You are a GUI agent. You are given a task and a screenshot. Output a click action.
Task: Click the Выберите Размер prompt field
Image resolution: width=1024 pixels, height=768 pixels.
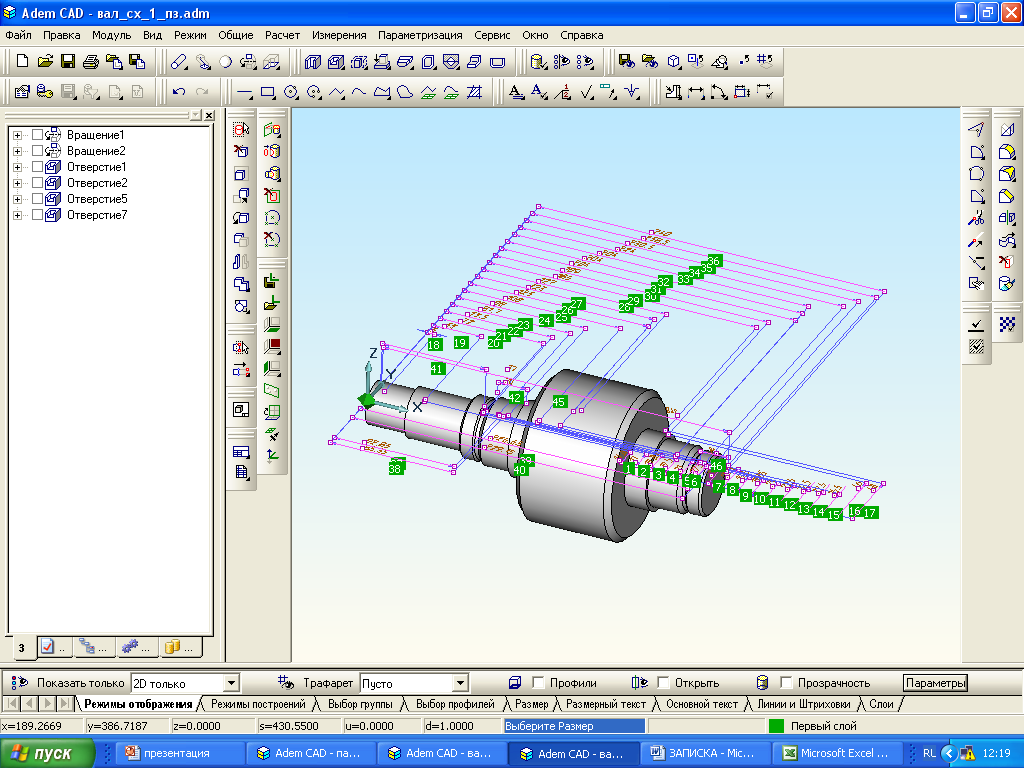tap(574, 726)
